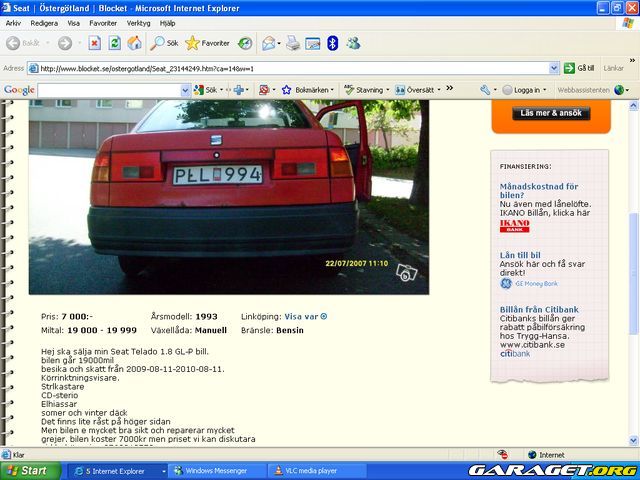Screen dimensions: 640x480
Task: Open the Visa menu
Action: pyautogui.click(x=73, y=23)
